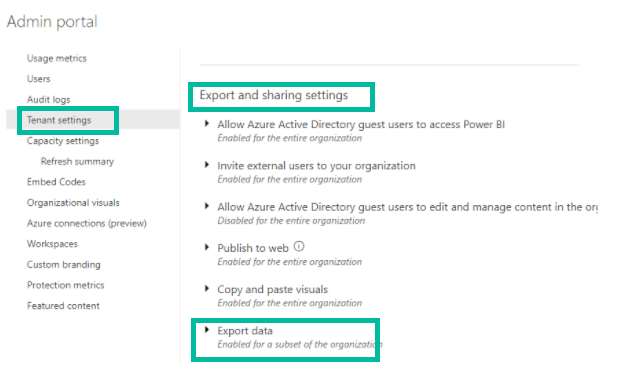Select Tenant settings in the sidebar
This screenshot has height=369, width=629.
click(x=59, y=120)
